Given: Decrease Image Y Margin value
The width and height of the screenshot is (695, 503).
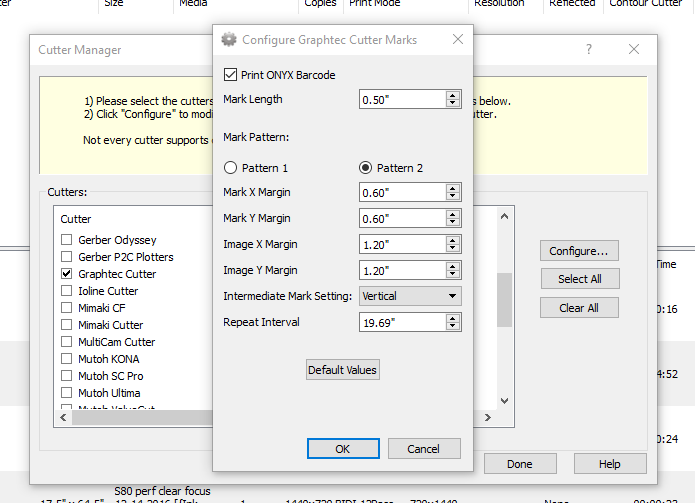Looking at the screenshot, I should coord(453,274).
